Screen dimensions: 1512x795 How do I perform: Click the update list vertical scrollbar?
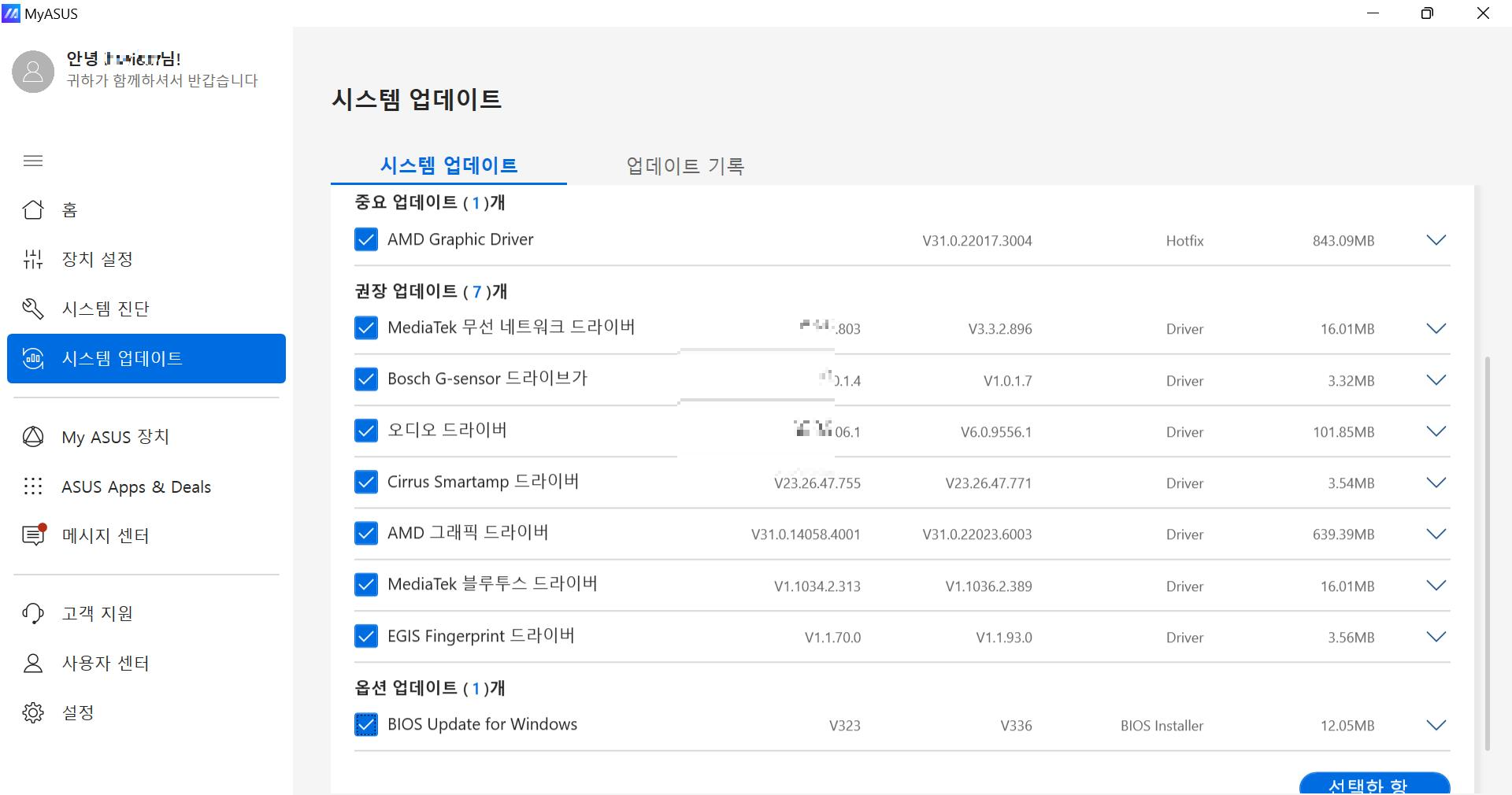(x=1487, y=553)
